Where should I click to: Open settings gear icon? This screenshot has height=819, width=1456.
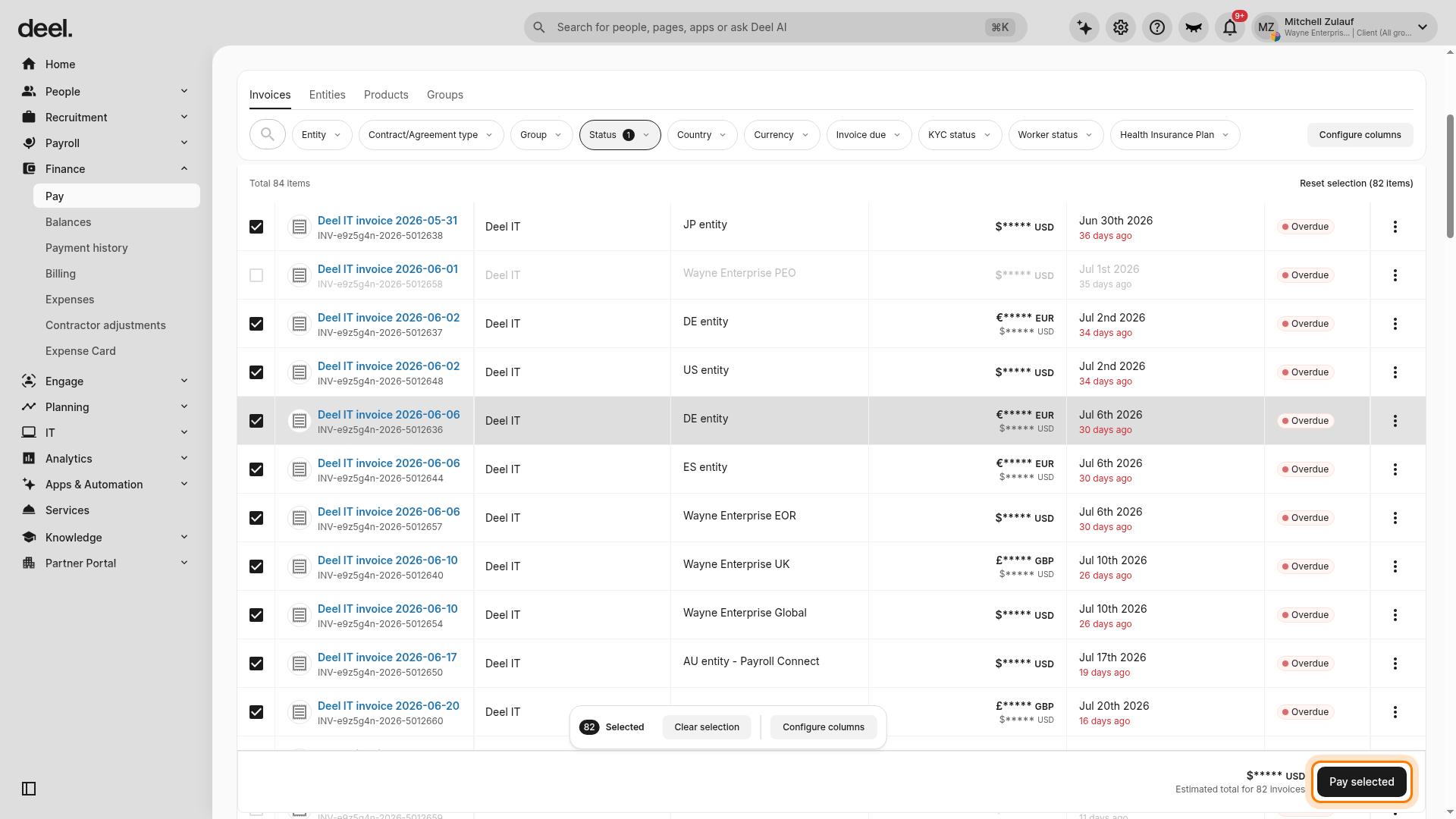click(1121, 27)
